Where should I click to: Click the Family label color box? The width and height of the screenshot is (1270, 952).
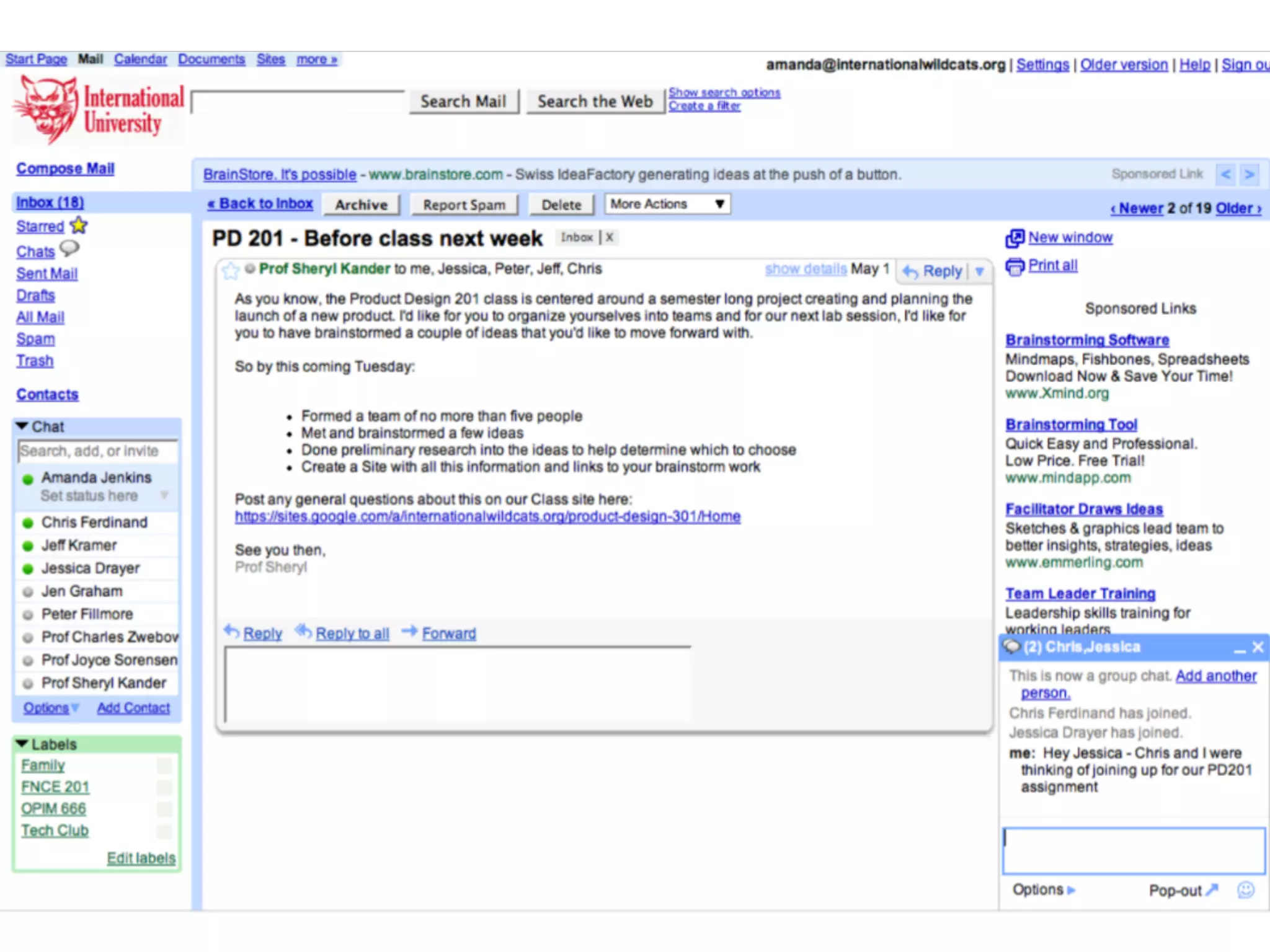pos(164,766)
